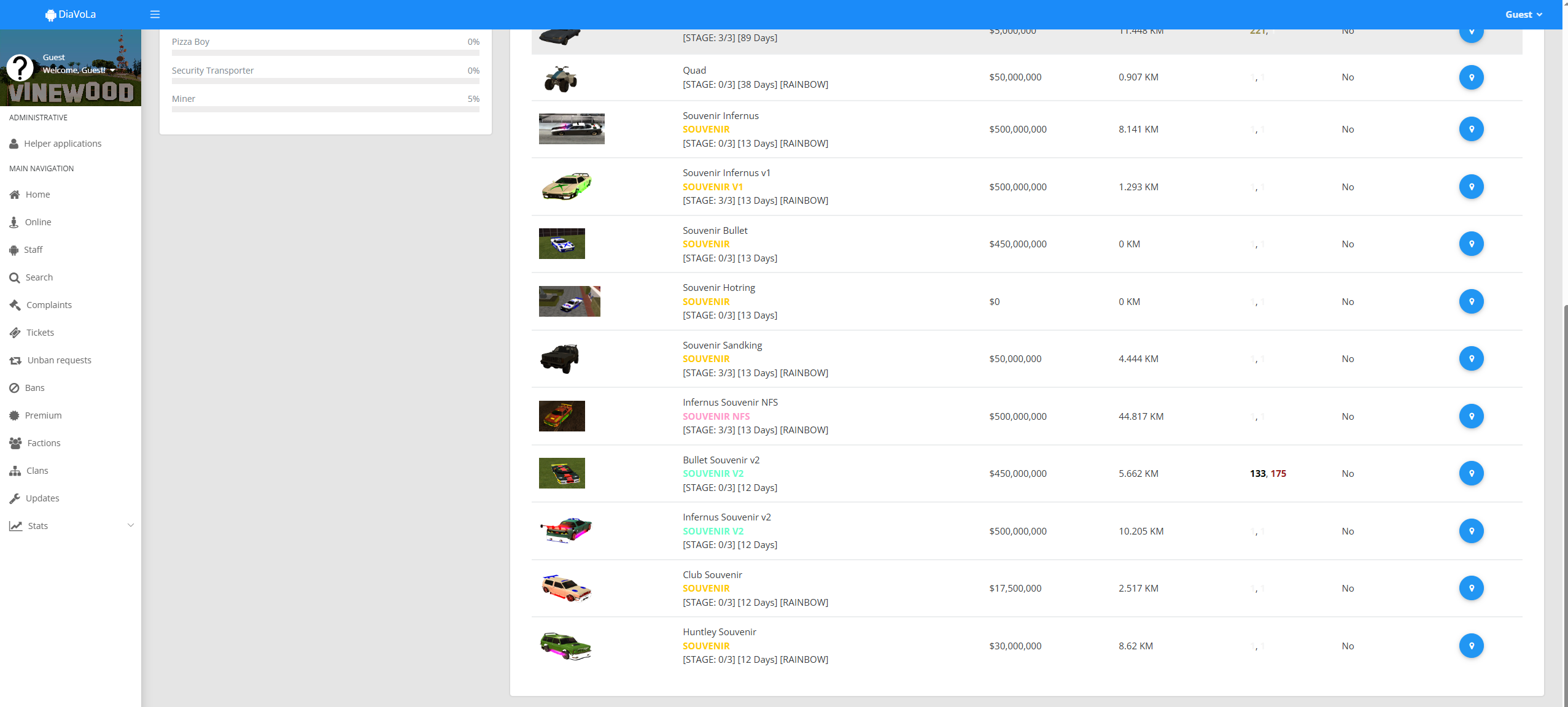Click the Miner progress bar

point(325,109)
